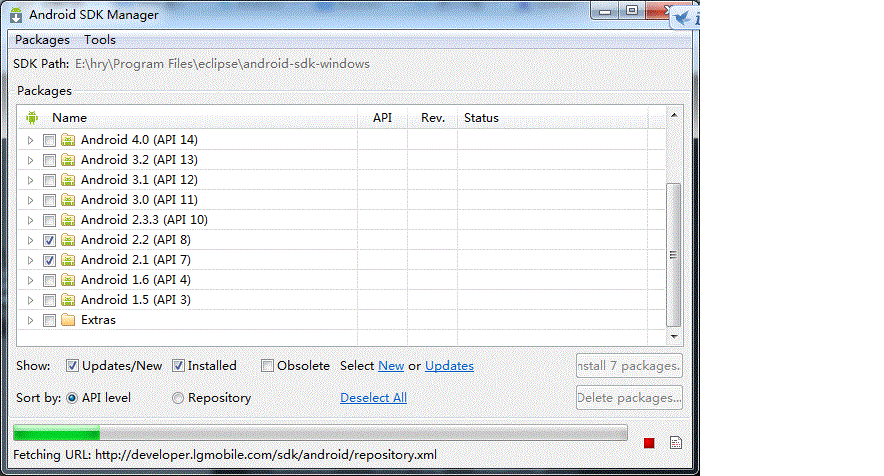Click the folder icon for Android 3.1 (API 12)

coord(68,180)
